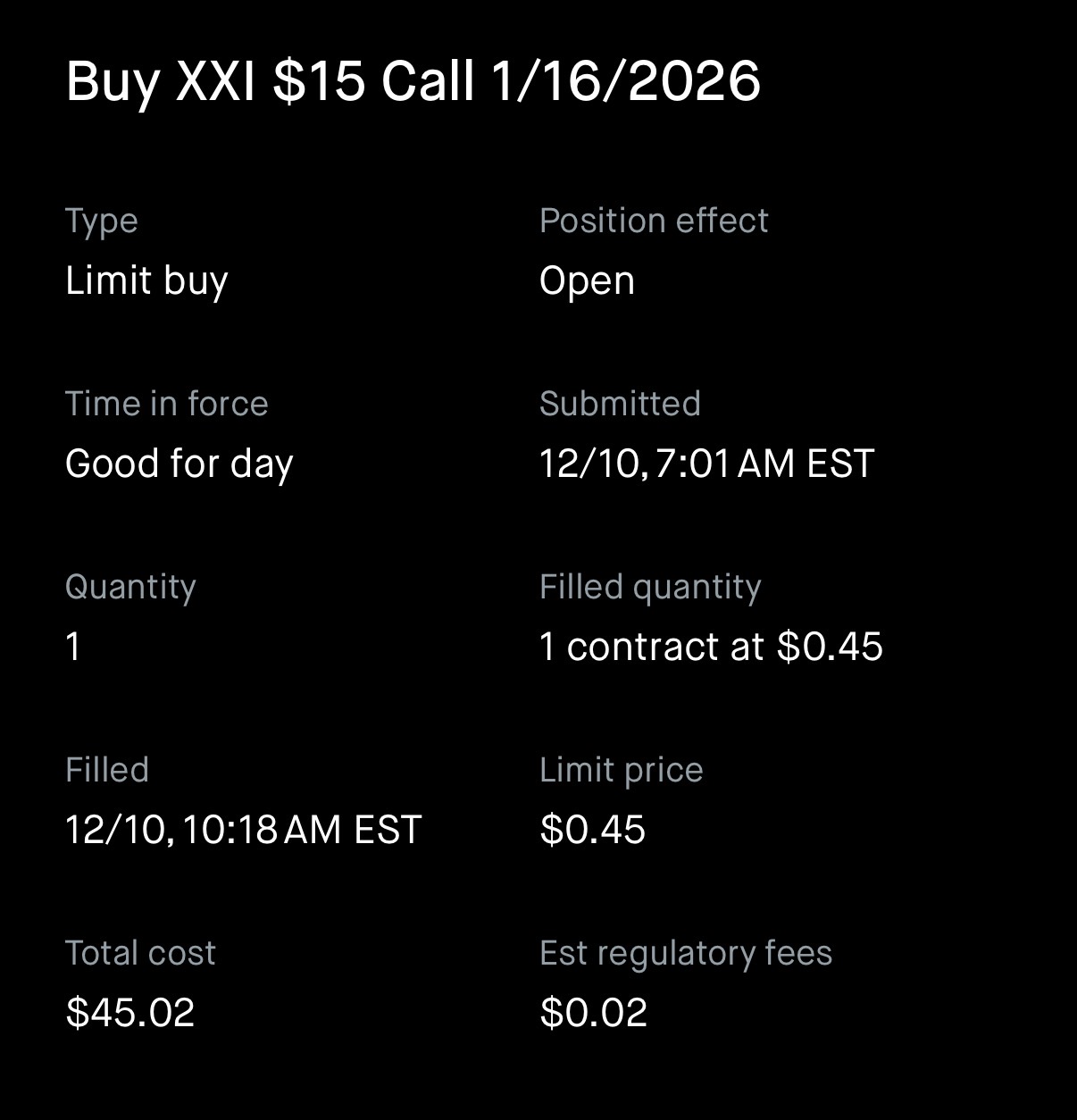Select the Open position effect value
Viewport: 1077px width, 1120px height.
(587, 280)
